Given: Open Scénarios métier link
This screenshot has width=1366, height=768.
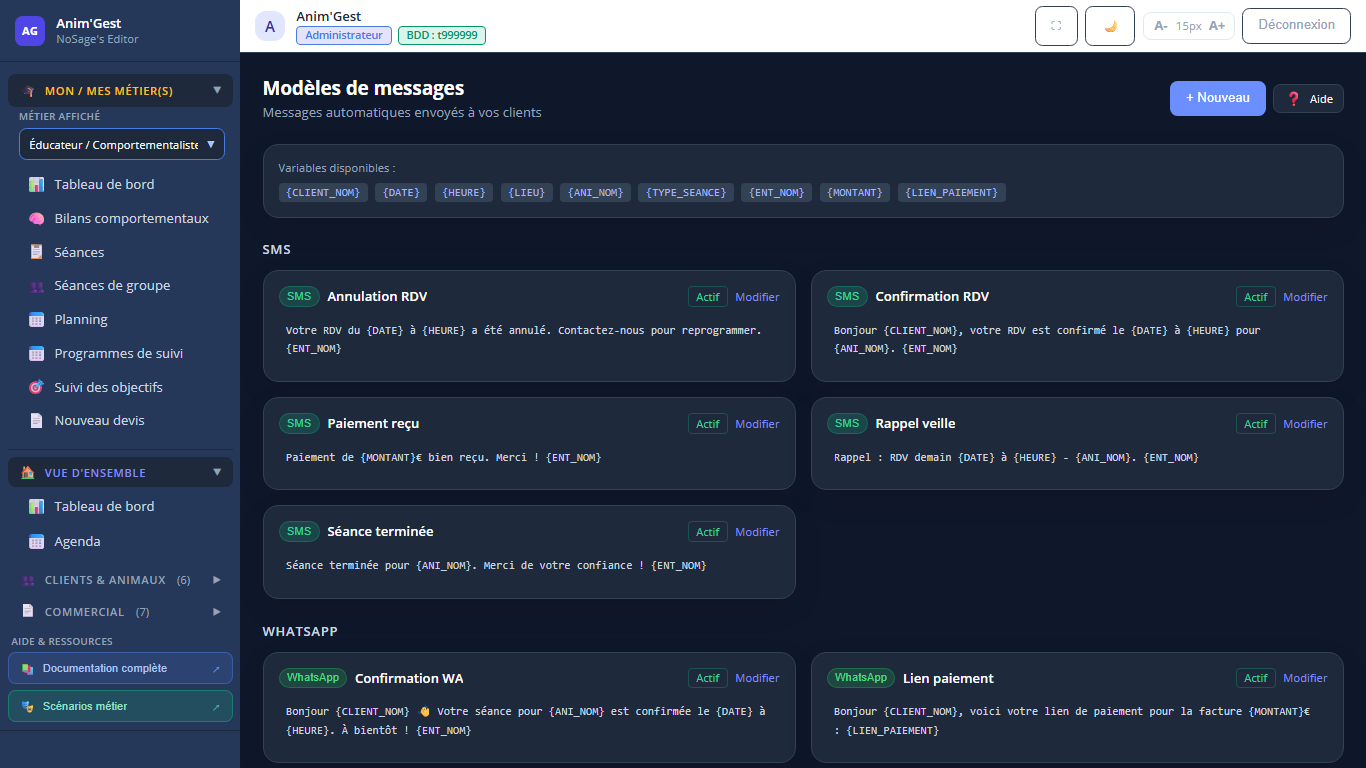Looking at the screenshot, I should click(120, 706).
